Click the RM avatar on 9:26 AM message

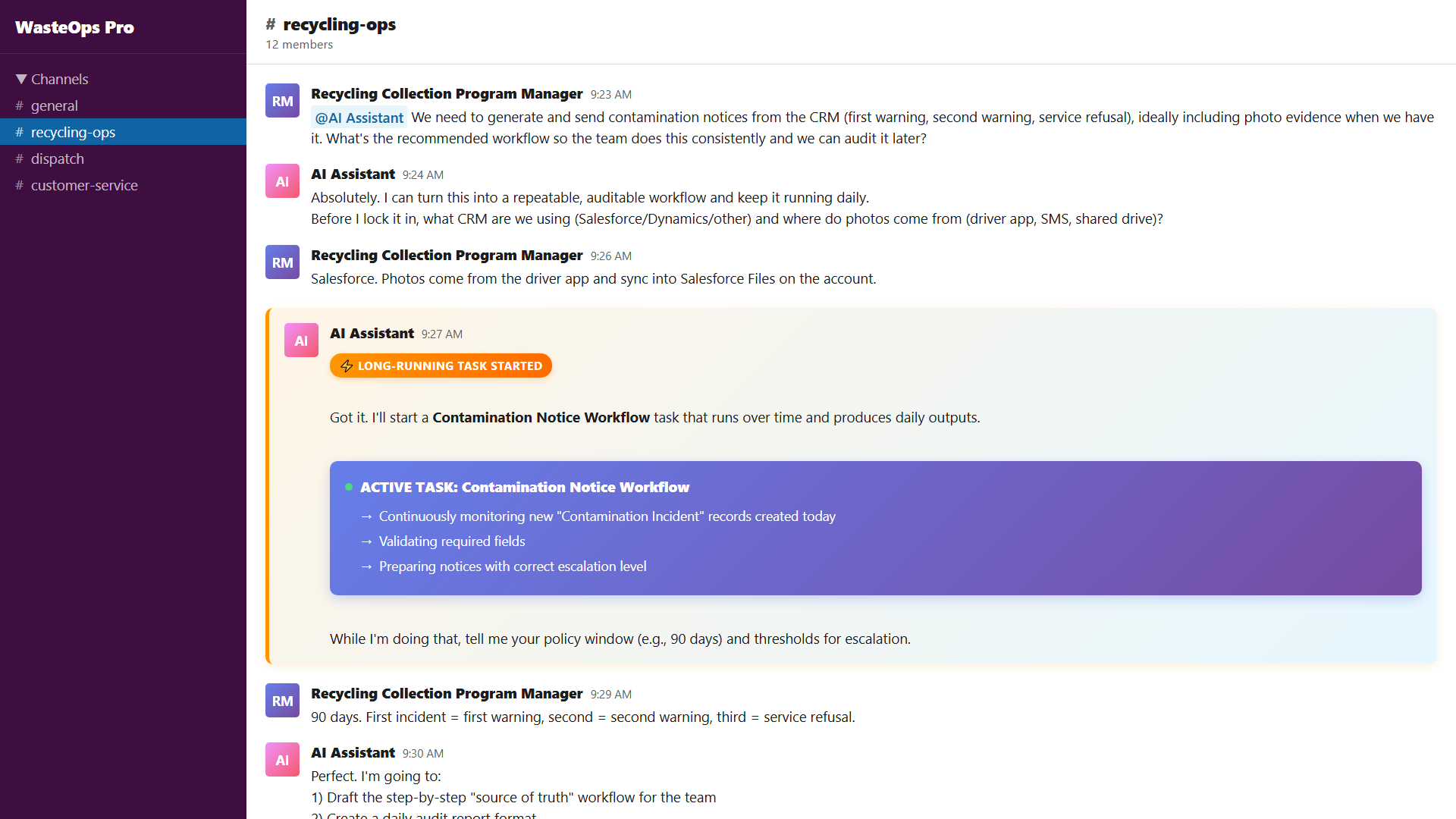pos(282,262)
